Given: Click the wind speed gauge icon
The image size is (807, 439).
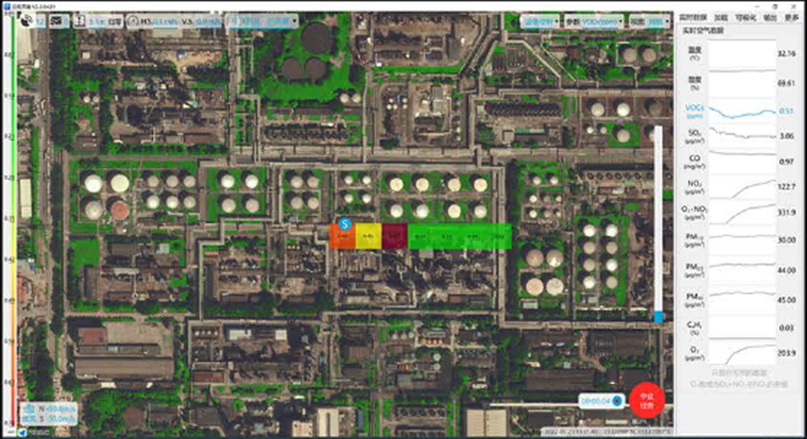Looking at the screenshot, I should (133, 21).
